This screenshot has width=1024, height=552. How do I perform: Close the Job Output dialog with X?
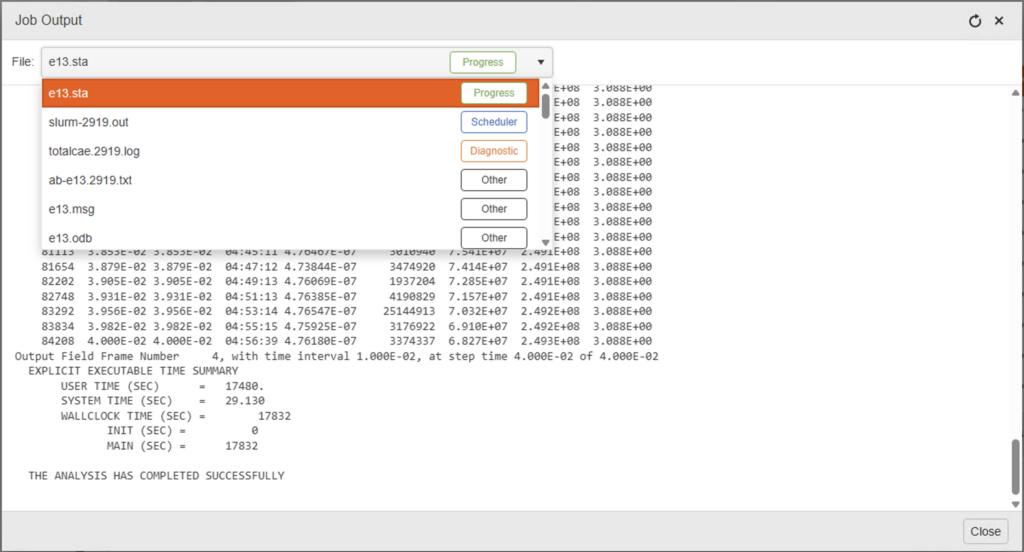(999, 21)
